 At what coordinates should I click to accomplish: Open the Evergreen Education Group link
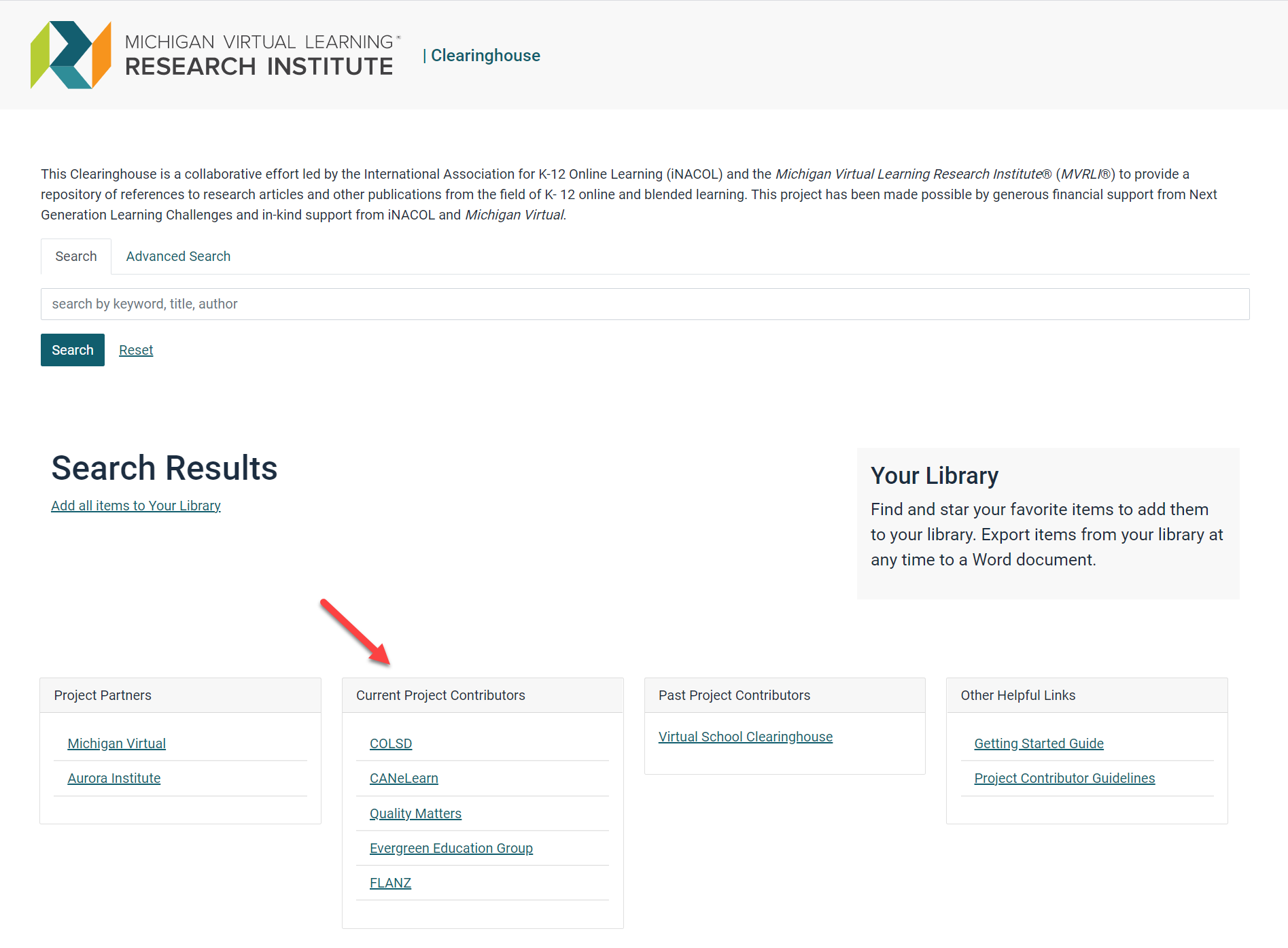tap(451, 847)
